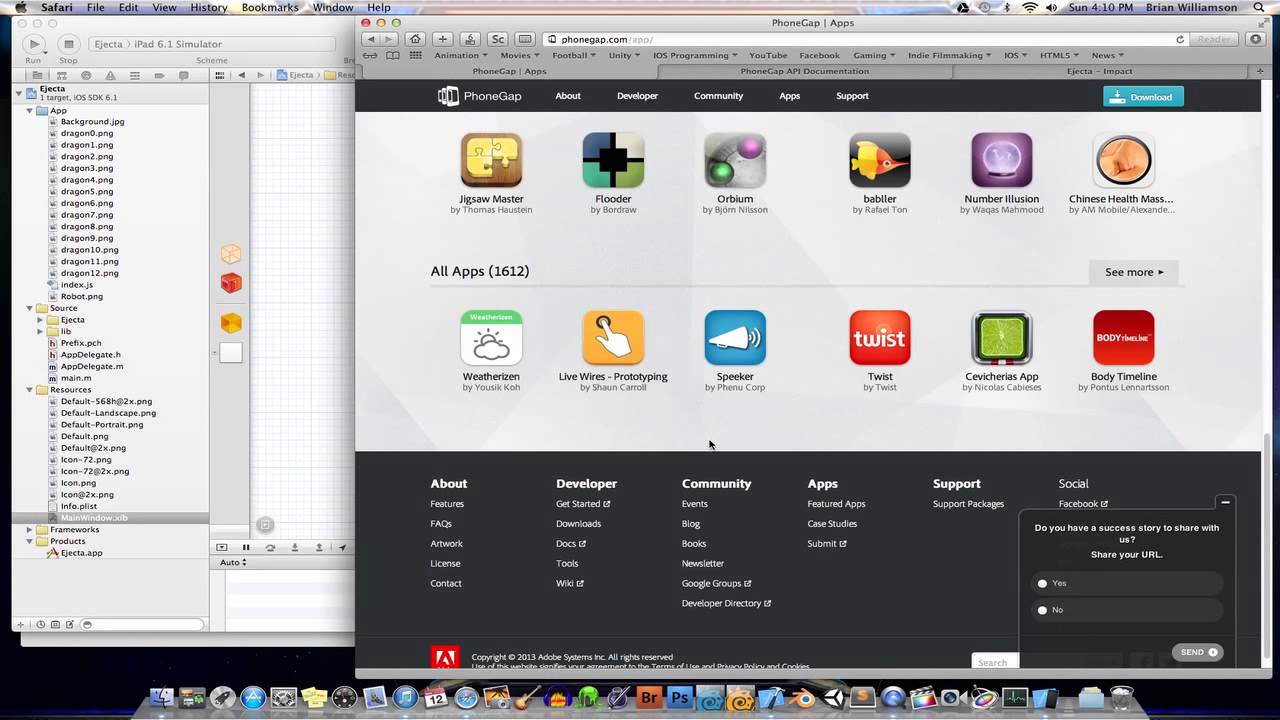
Task: Show the Xcode Project navigator folder icon
Action: point(37,75)
